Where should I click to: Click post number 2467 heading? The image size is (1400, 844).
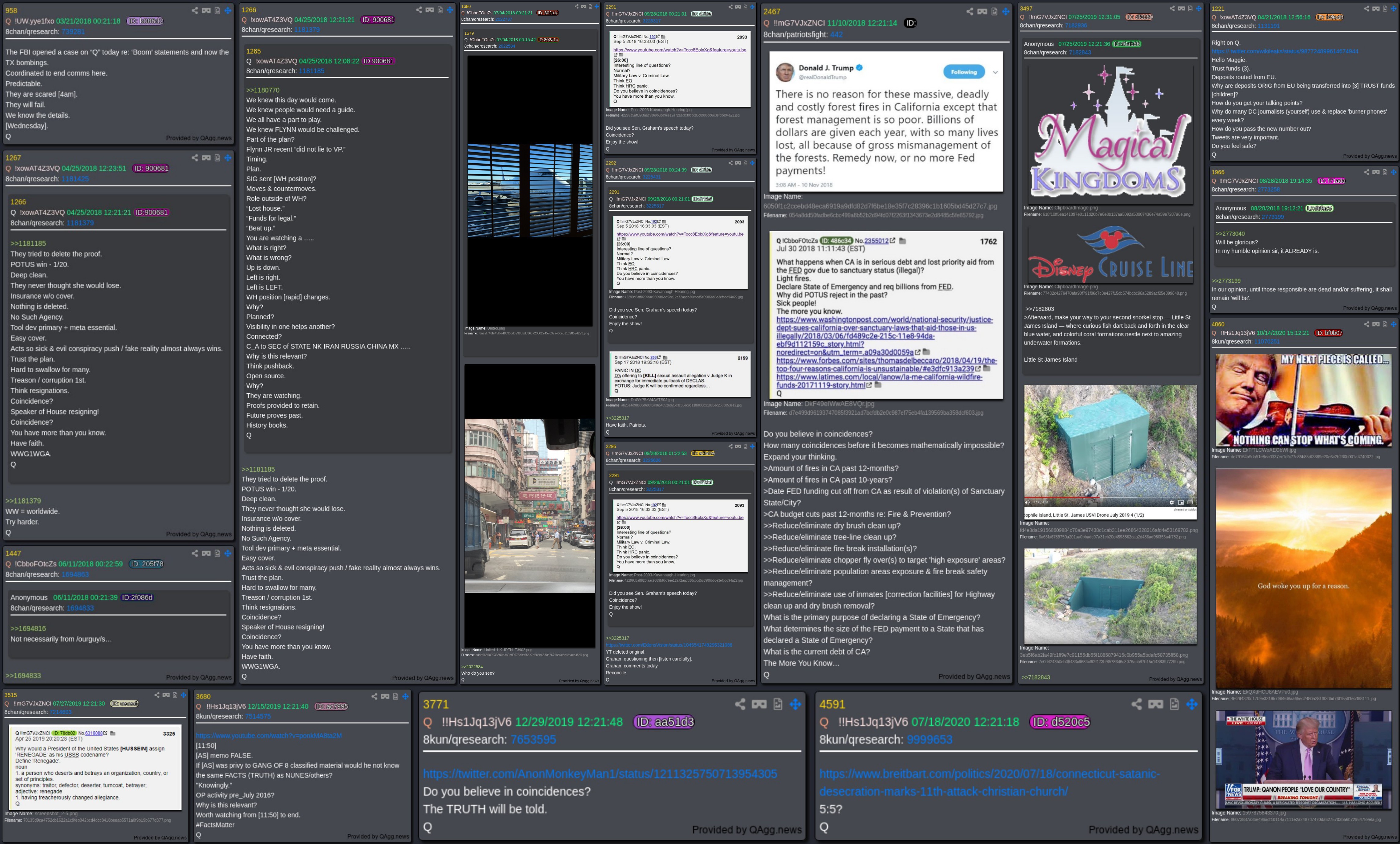(772, 11)
